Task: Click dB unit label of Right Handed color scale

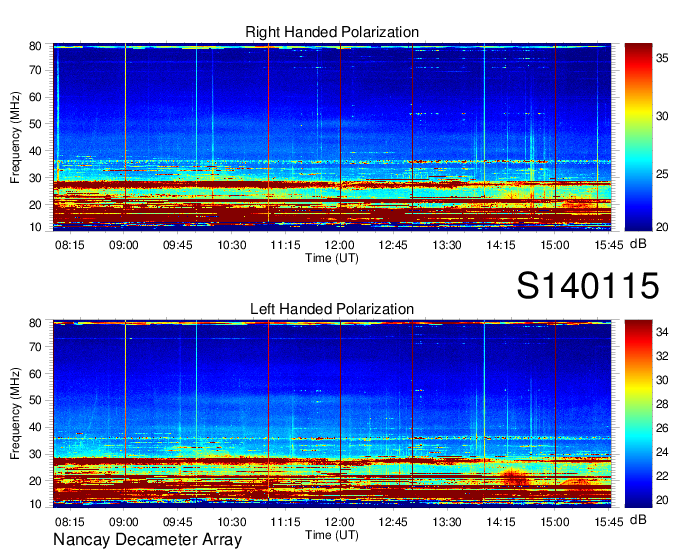Action: (638, 244)
